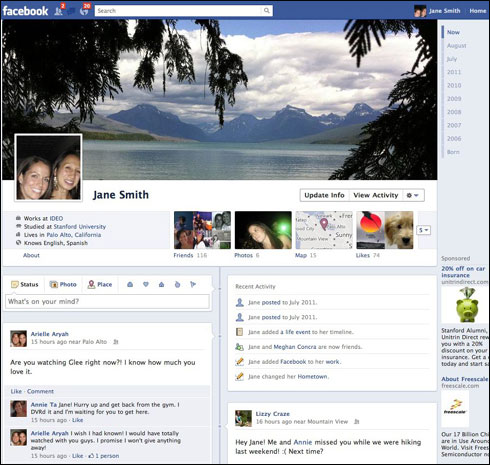490x465 pixels.
Task: Jump to 2011 on the timeline
Action: tap(454, 72)
